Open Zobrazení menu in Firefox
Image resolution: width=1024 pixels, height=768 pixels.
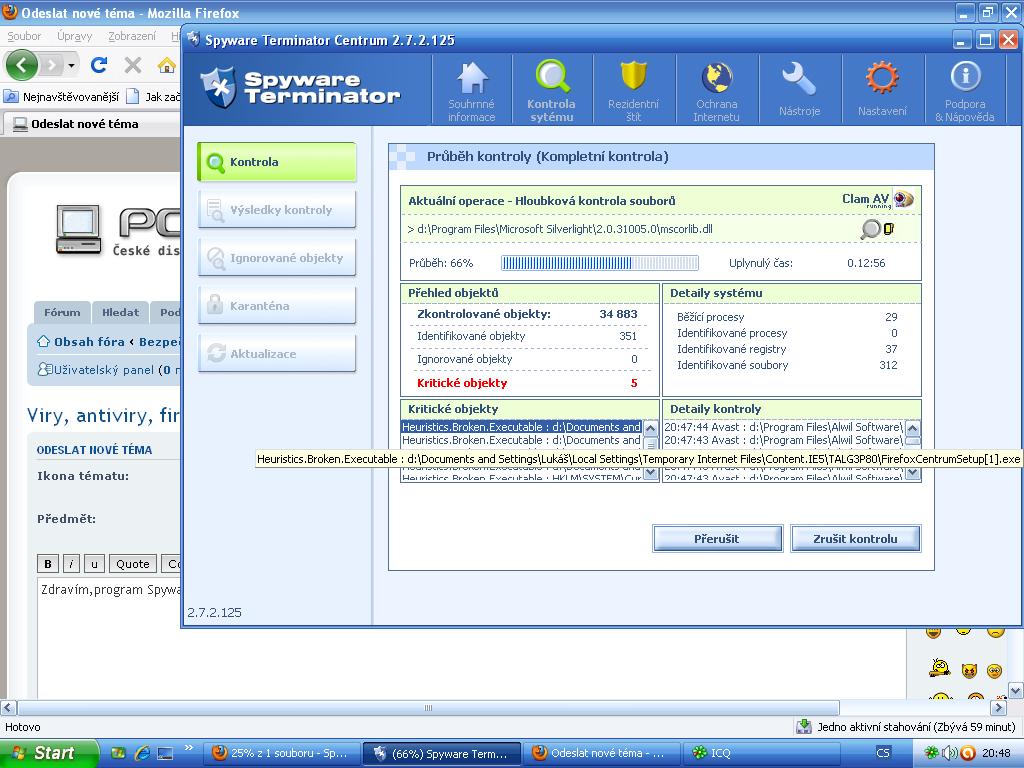(x=132, y=36)
